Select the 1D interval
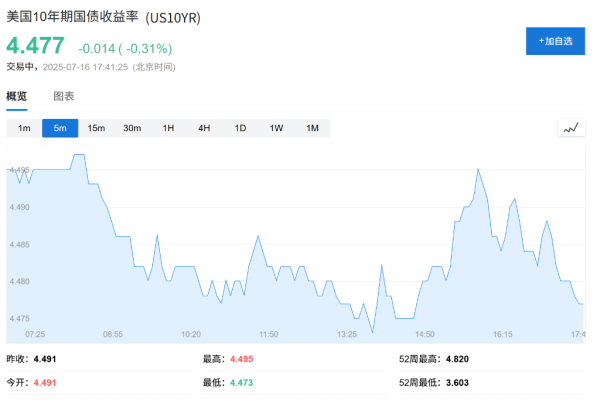600x407 pixels. tap(240, 128)
